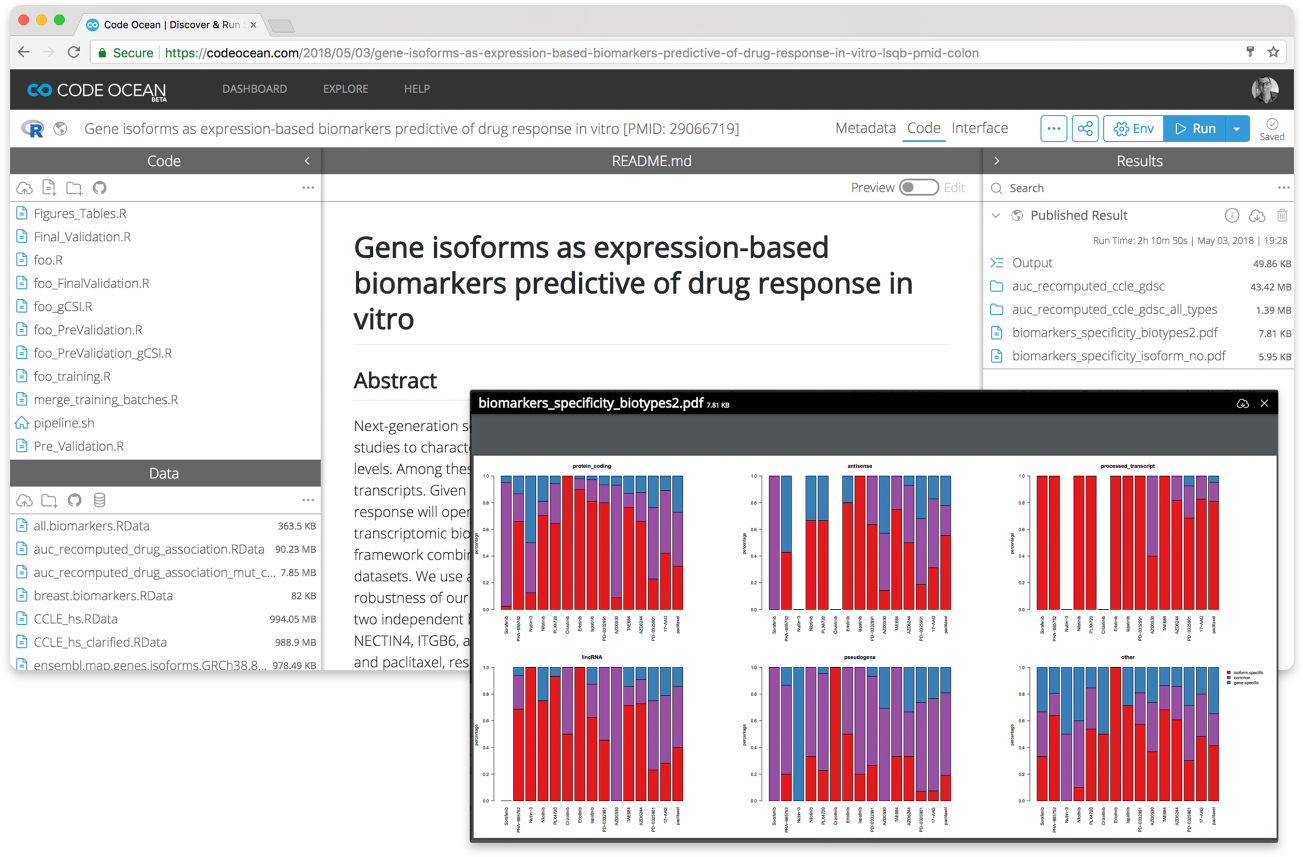Click new file icon in Code panel
The width and height of the screenshot is (1303, 857).
pos(48,188)
